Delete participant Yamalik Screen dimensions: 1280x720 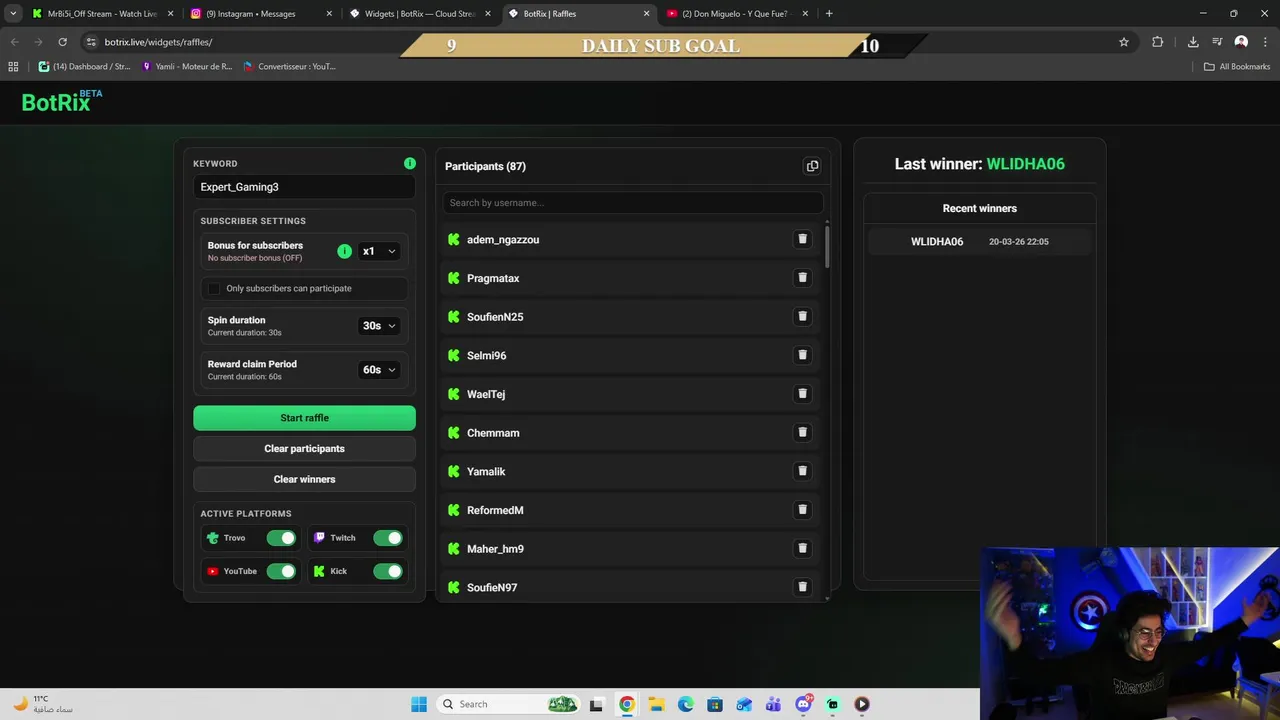coord(802,471)
